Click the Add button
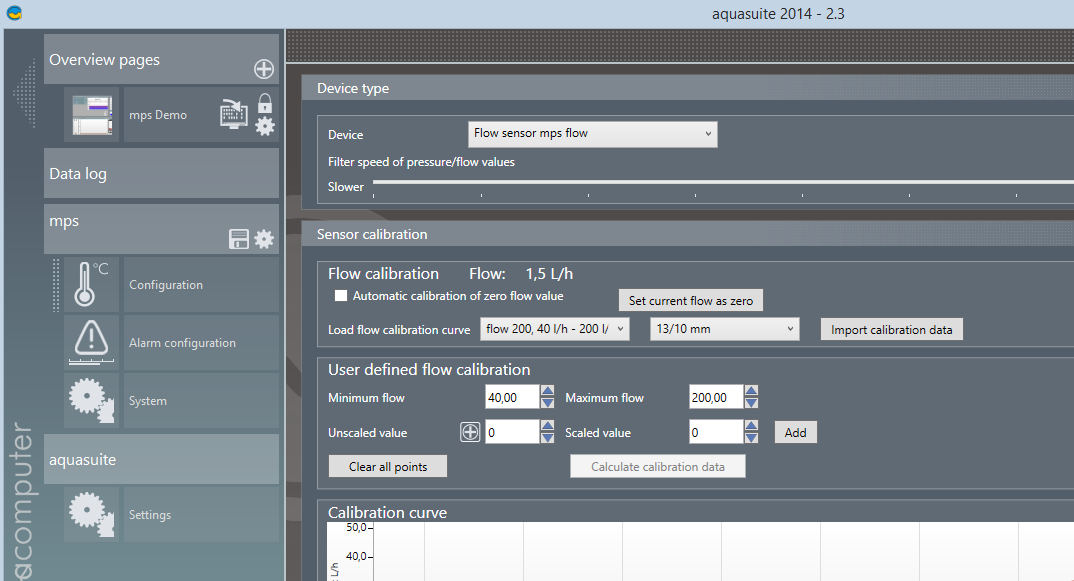 (x=795, y=432)
